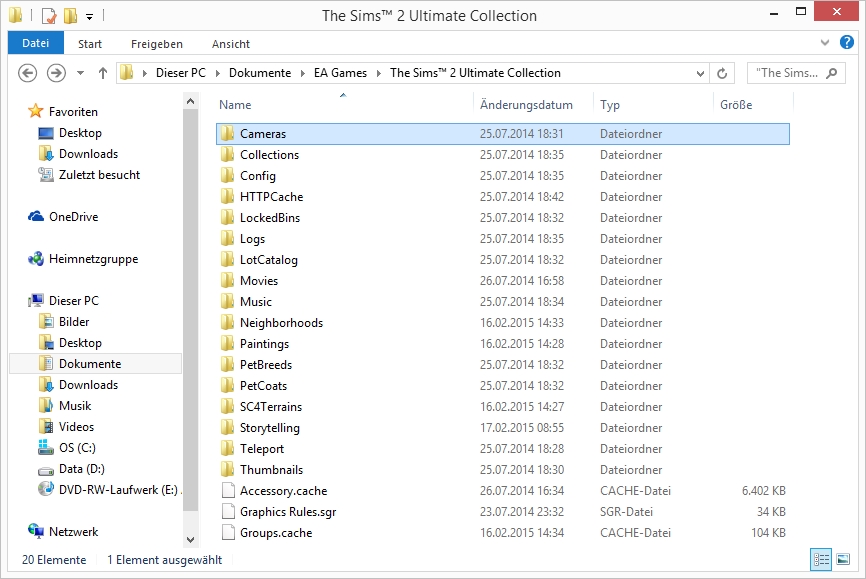Select OneDrive in the navigation pane
The image size is (866, 579).
[73, 217]
